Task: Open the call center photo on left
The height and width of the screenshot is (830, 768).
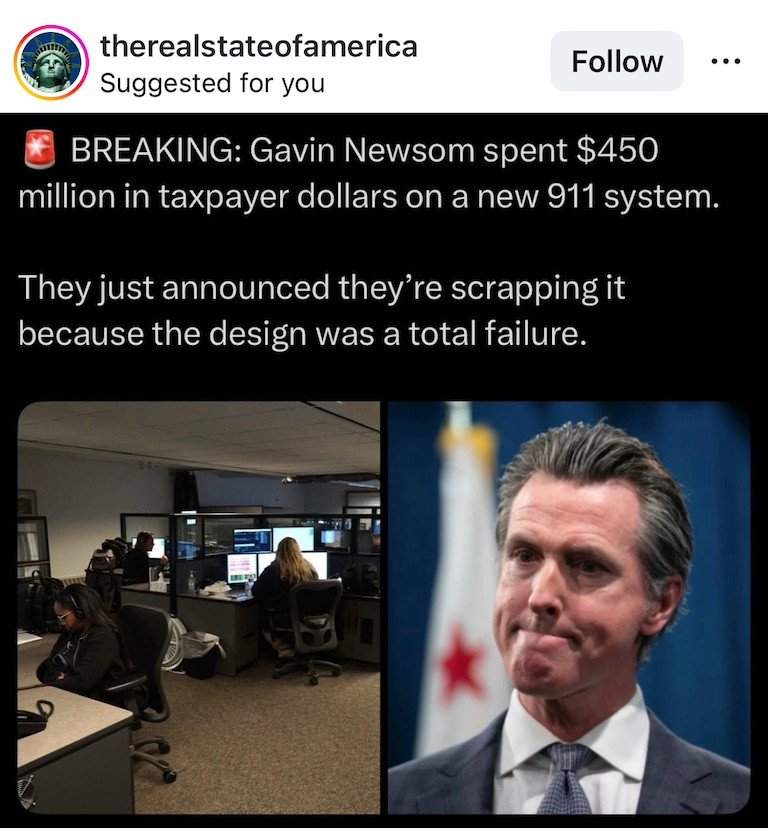Action: tap(199, 607)
